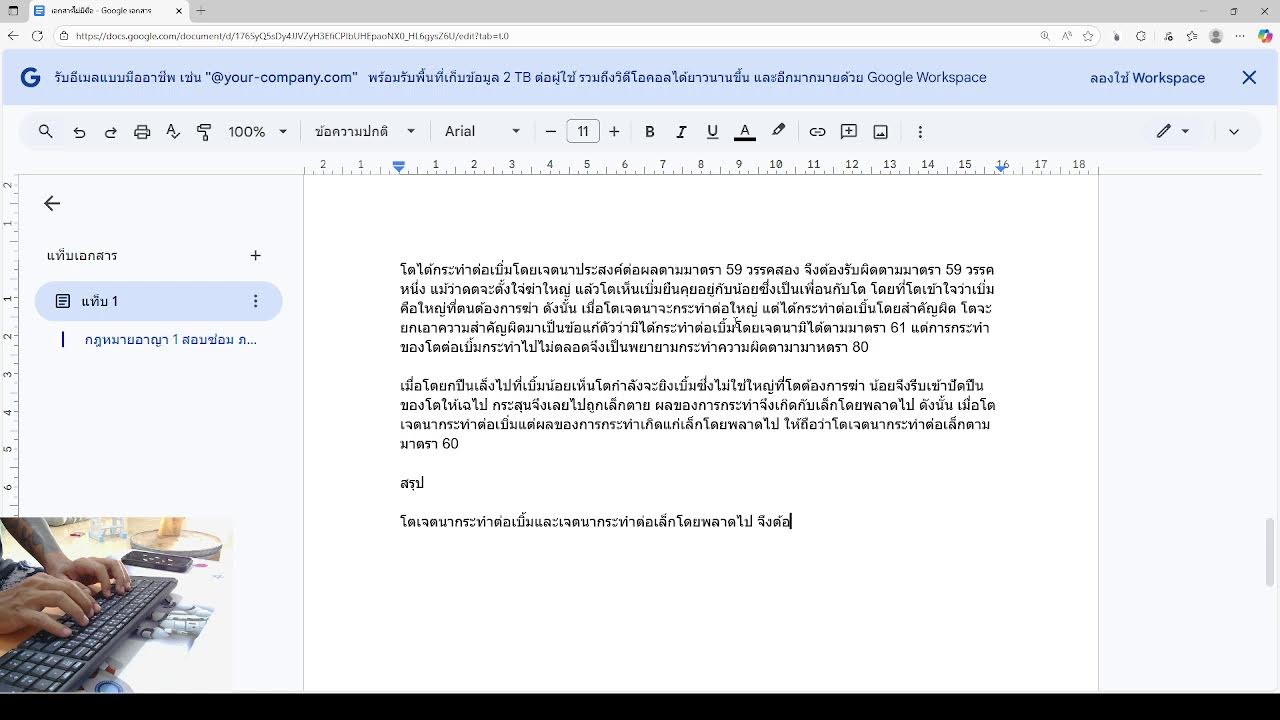Screen dimensions: 1280x720
Task: Toggle underline formatting
Action: (712, 131)
